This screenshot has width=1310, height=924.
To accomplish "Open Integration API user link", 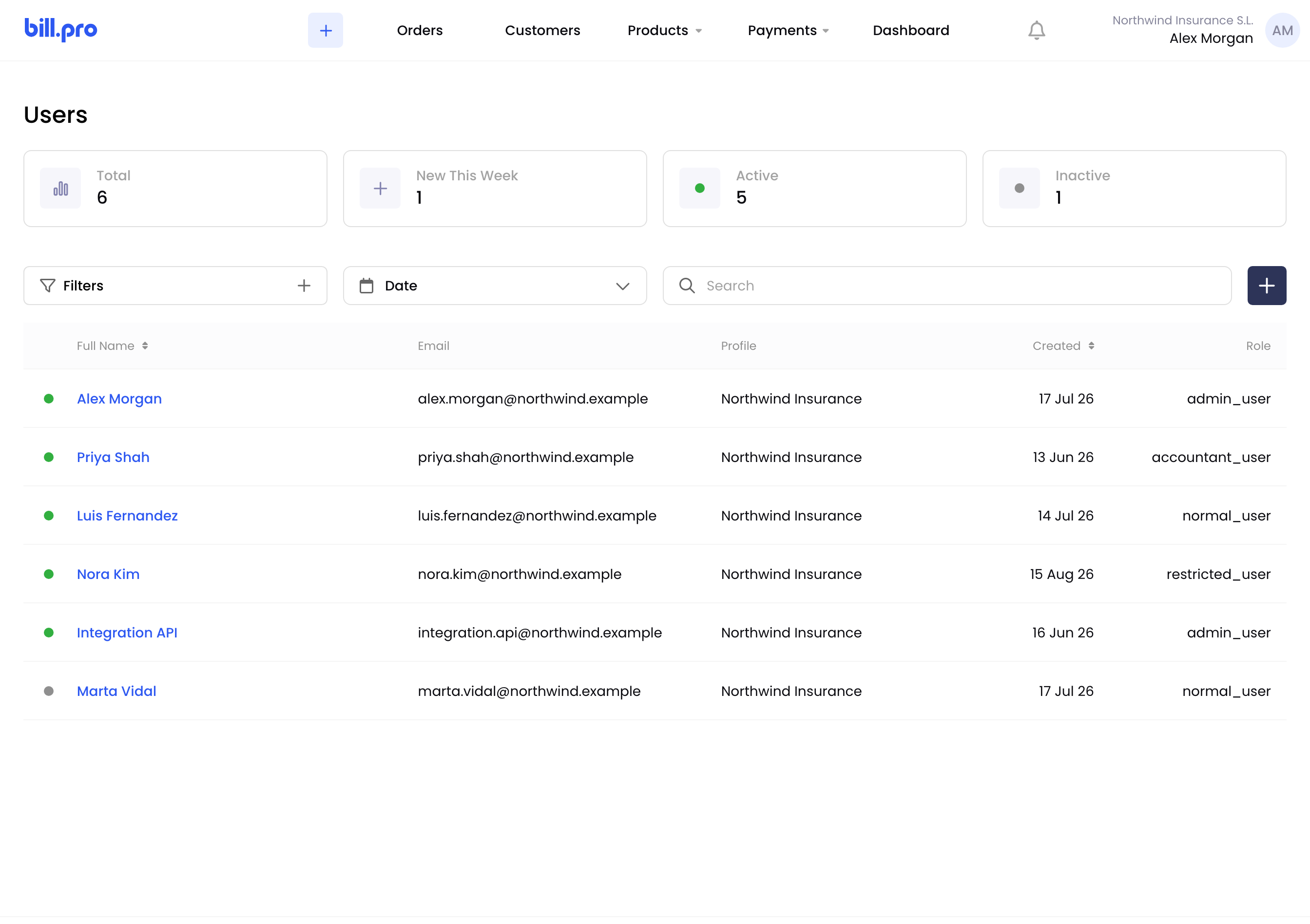I will point(127,633).
